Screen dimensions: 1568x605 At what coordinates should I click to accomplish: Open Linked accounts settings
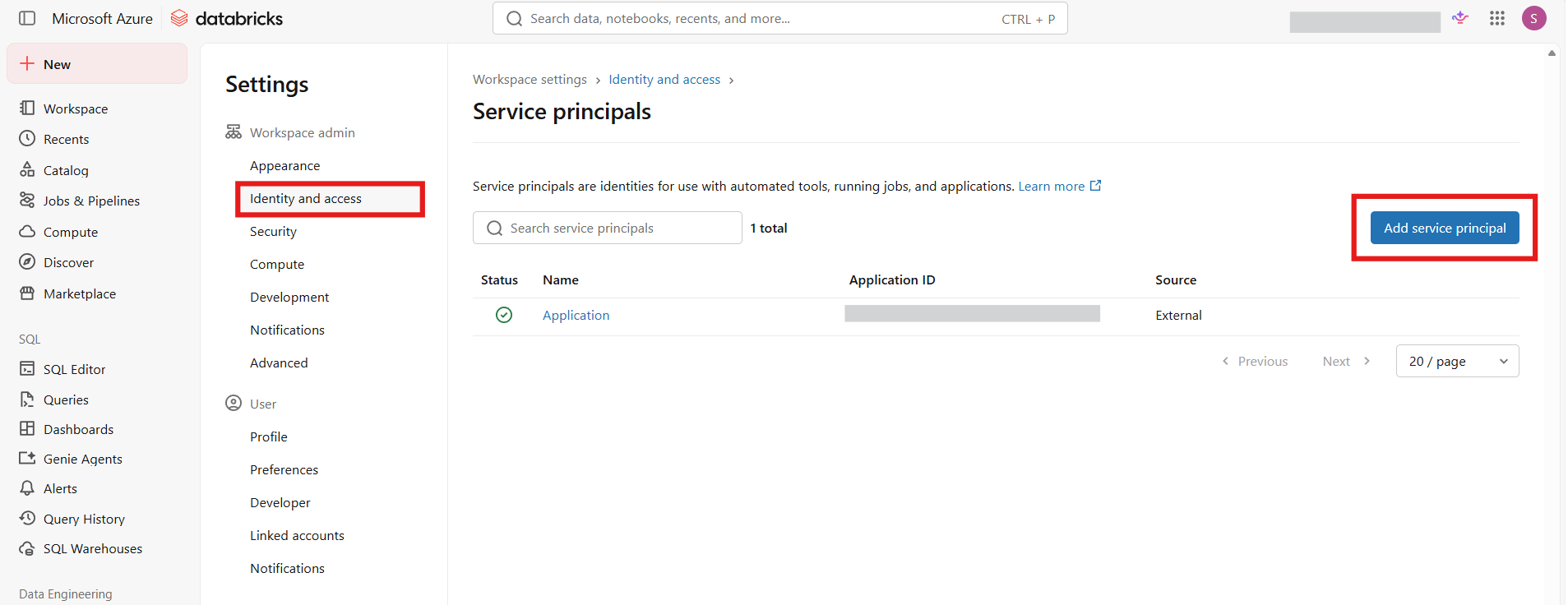(298, 535)
